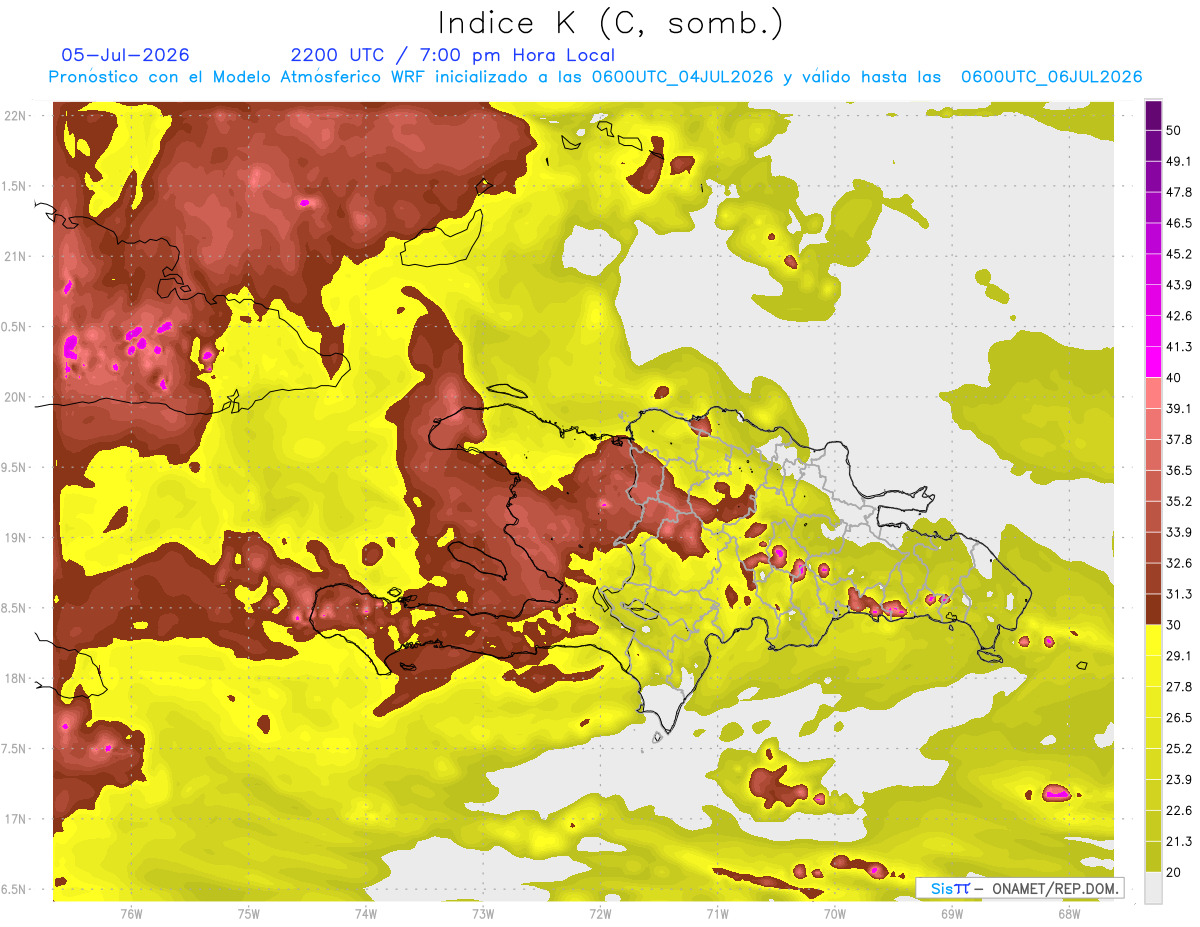Click the 21N latitude label
The image size is (1200, 927).
[x=15, y=256]
